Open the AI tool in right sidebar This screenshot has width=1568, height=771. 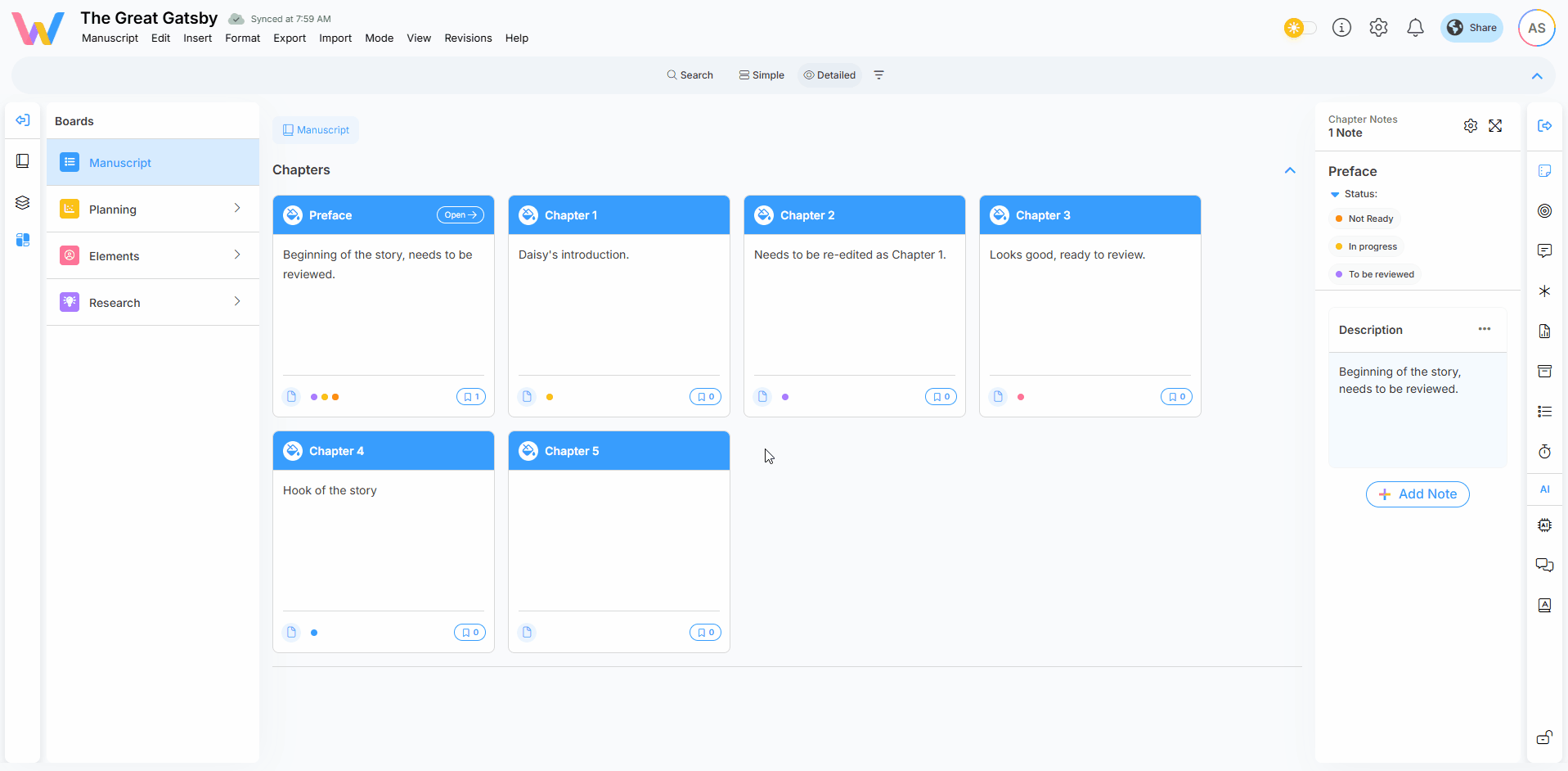[1544, 489]
